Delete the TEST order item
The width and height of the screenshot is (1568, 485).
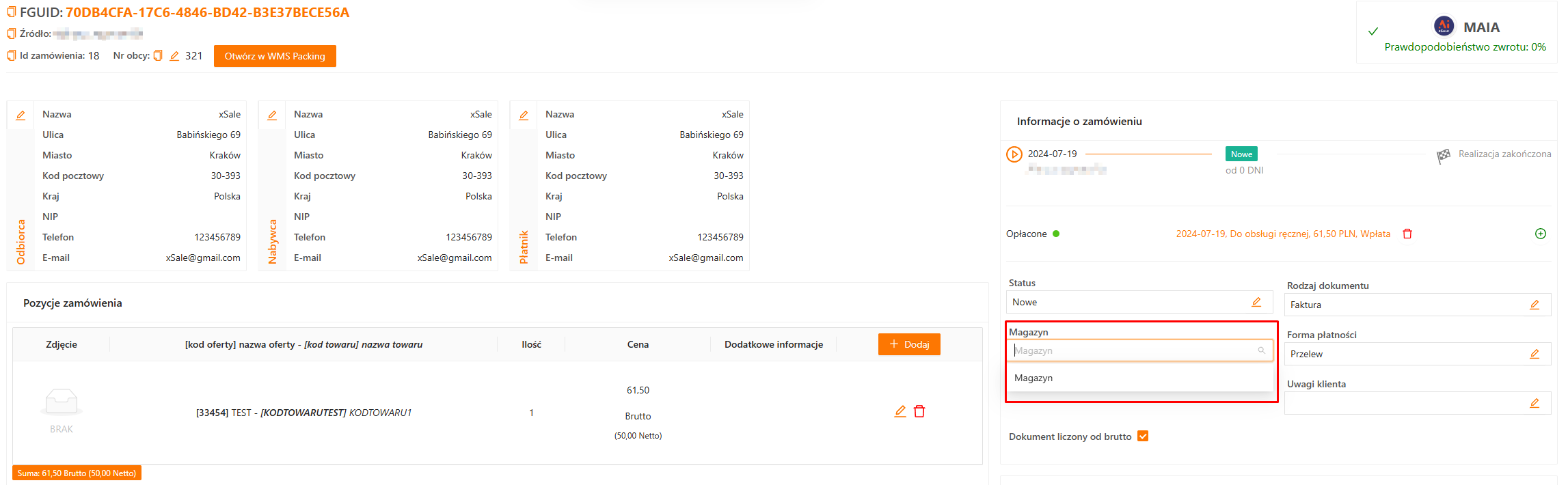tap(919, 411)
